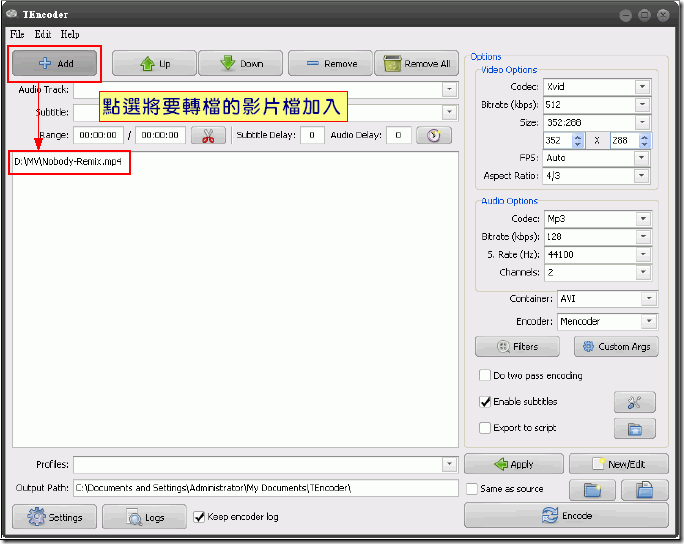The width and height of the screenshot is (684, 544).
Task: Click the clock icon beside Audio Delay
Action: click(x=433, y=136)
